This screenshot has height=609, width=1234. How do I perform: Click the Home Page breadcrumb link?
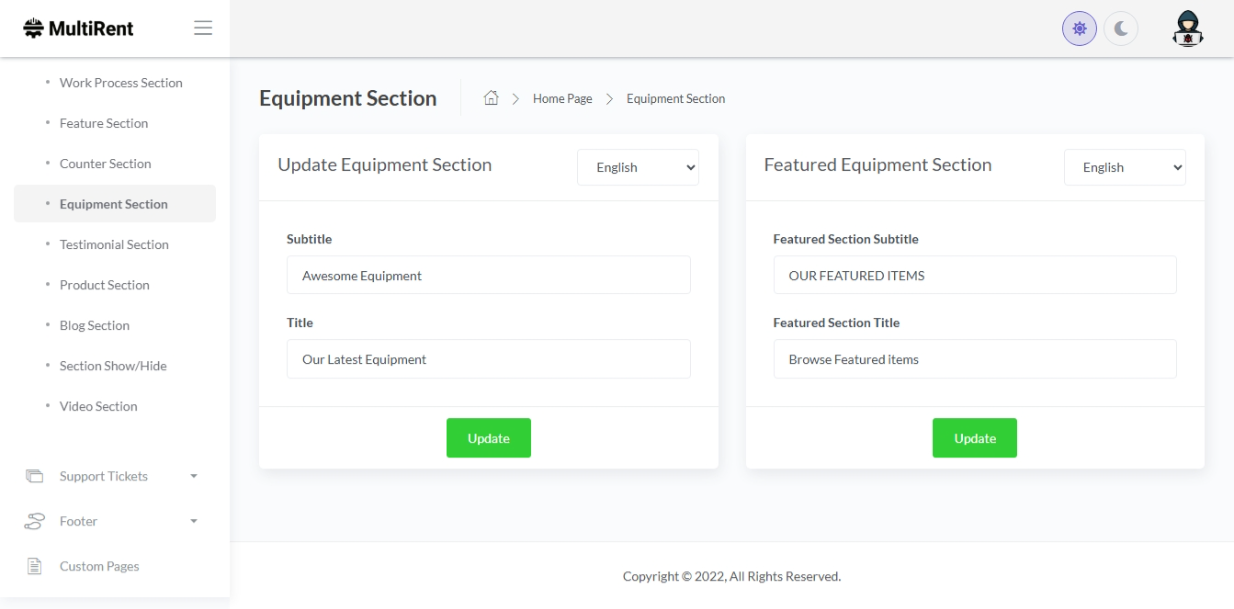click(x=562, y=98)
